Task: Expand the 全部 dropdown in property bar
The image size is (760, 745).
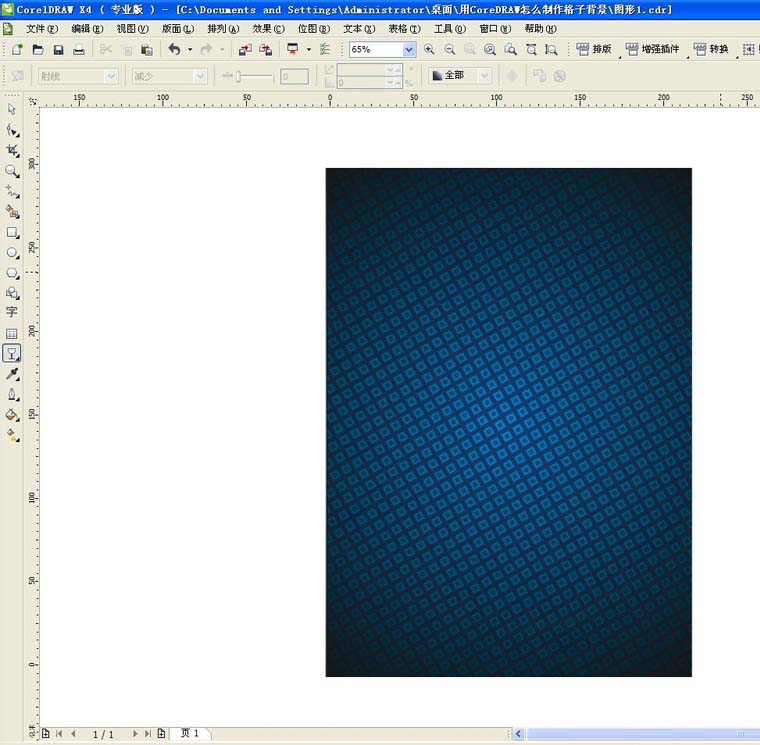Action: click(485, 76)
